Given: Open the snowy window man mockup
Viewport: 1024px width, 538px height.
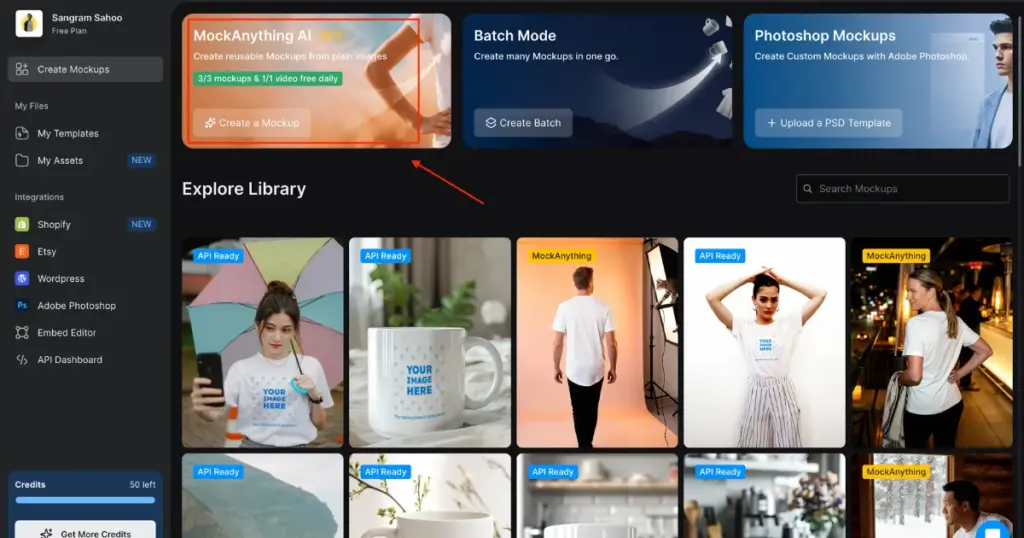Looking at the screenshot, I should click(x=931, y=496).
